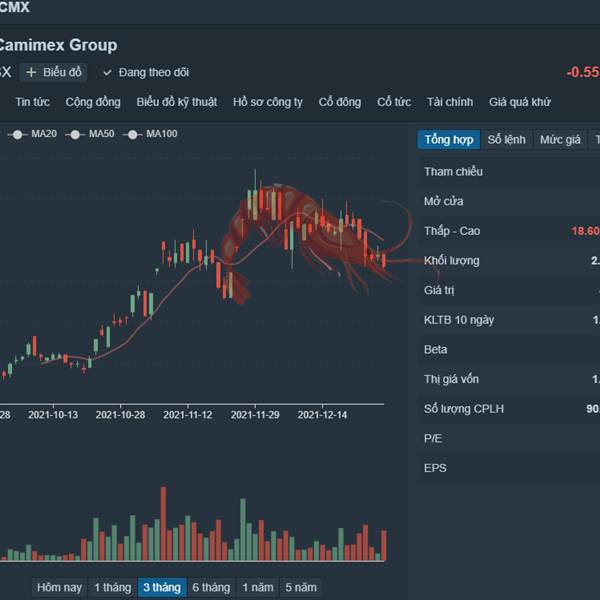Select the Tổng hợp panel tab
Screen dimensions: 600x600
pos(448,140)
